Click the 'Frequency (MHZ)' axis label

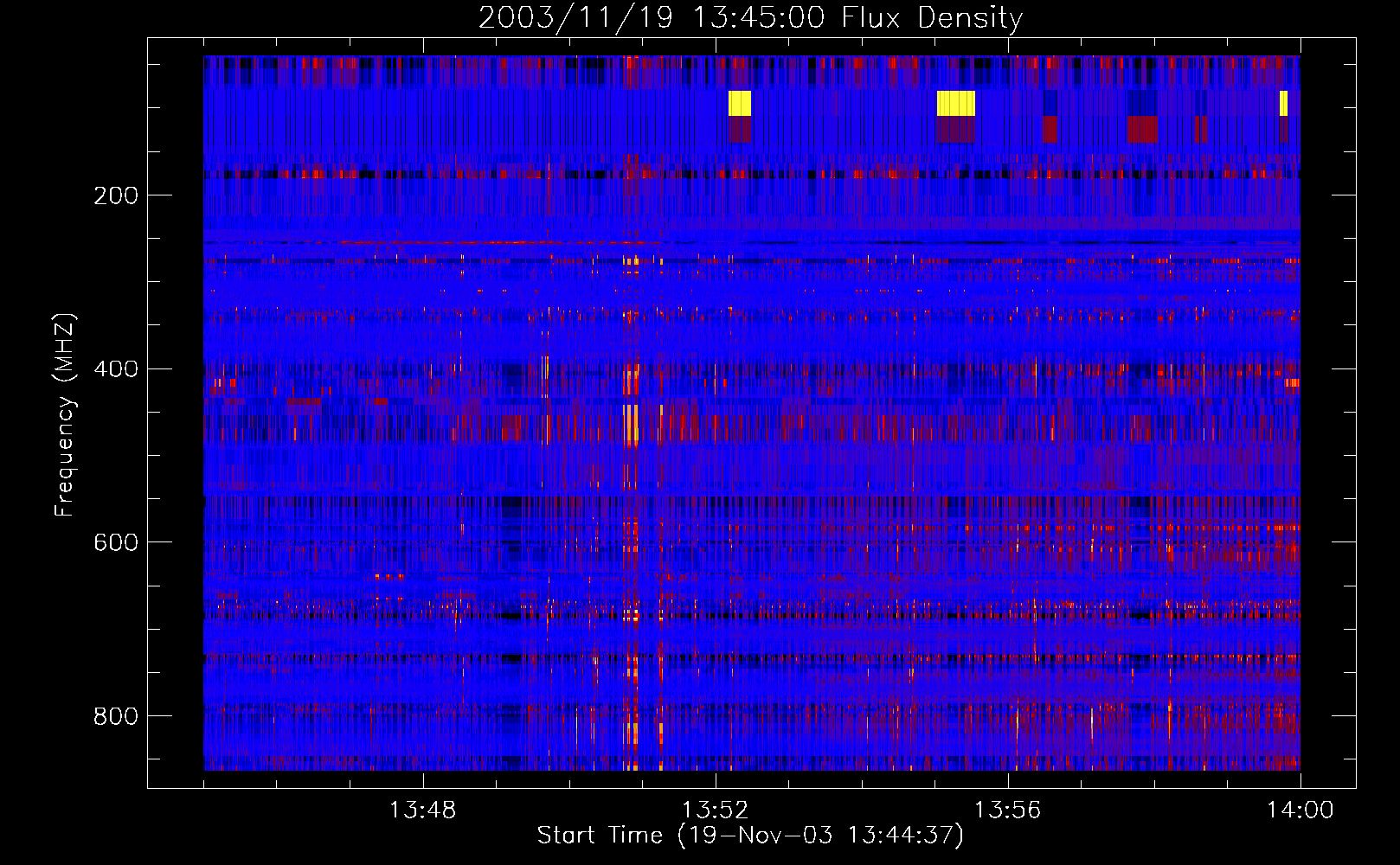65,414
